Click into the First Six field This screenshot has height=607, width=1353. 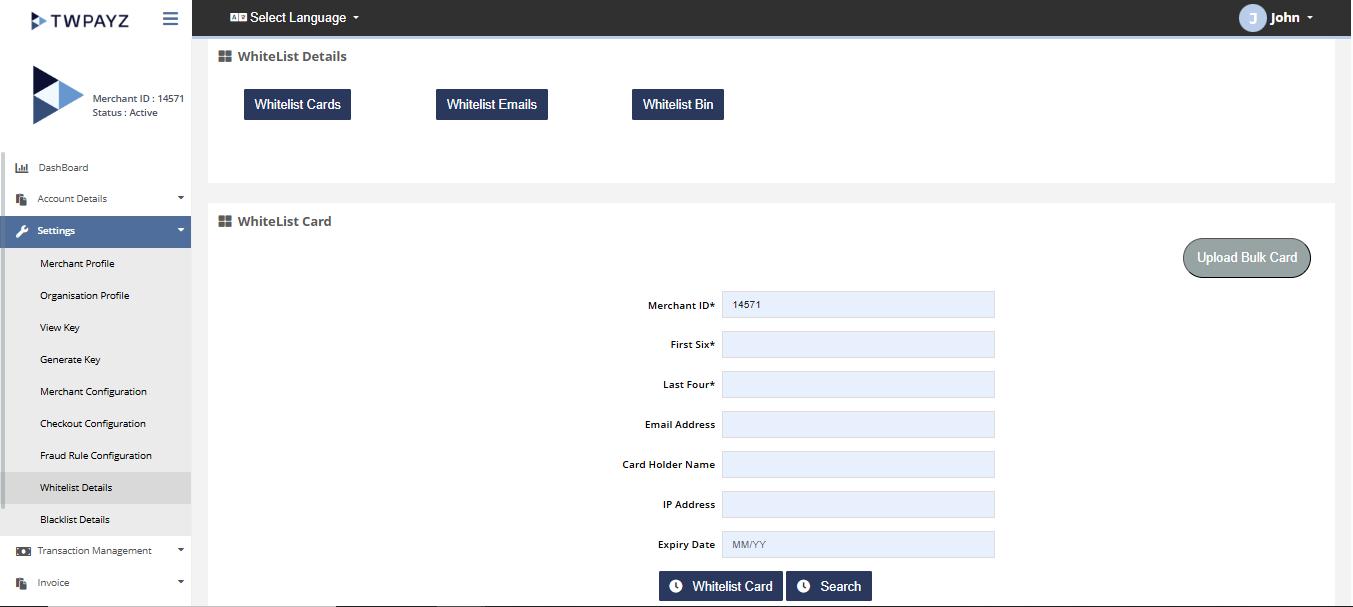(858, 345)
